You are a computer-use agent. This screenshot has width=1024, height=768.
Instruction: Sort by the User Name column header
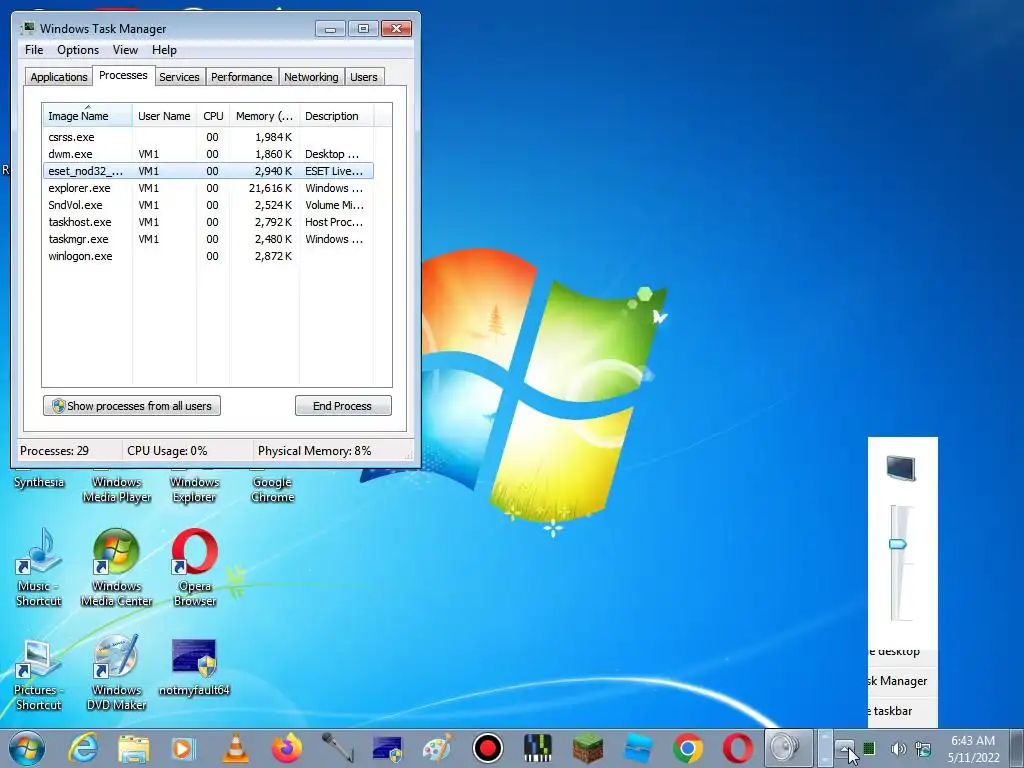[164, 116]
